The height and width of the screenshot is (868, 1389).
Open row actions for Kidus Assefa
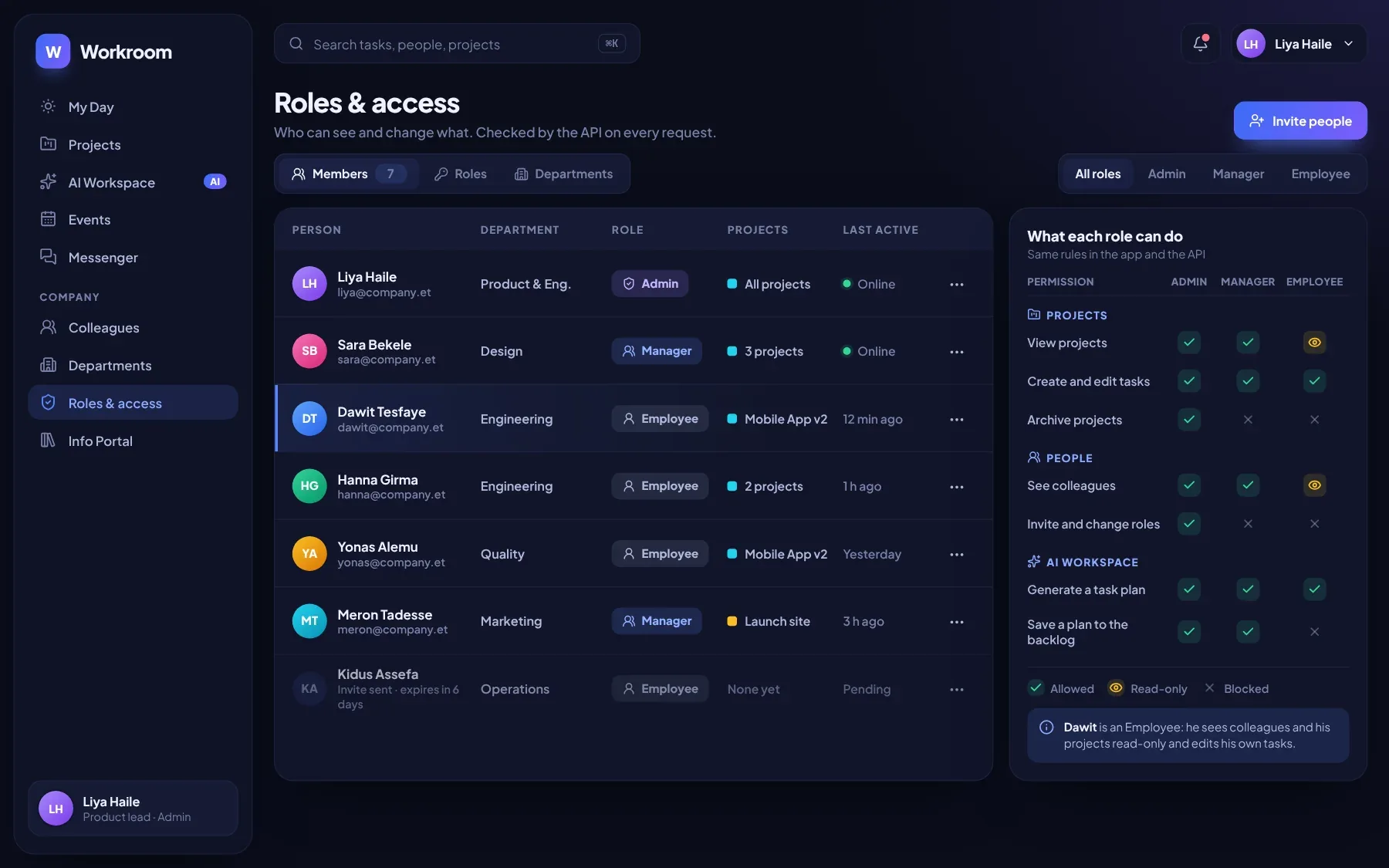(x=957, y=690)
